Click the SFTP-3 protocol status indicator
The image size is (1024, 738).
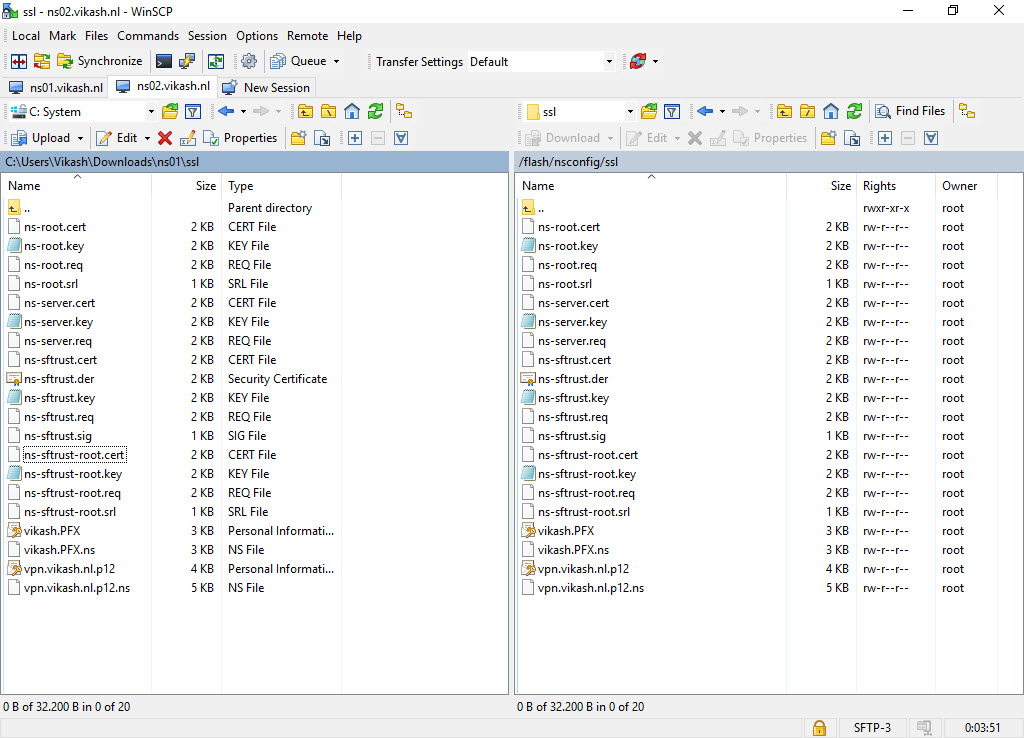pyautogui.click(x=872, y=728)
